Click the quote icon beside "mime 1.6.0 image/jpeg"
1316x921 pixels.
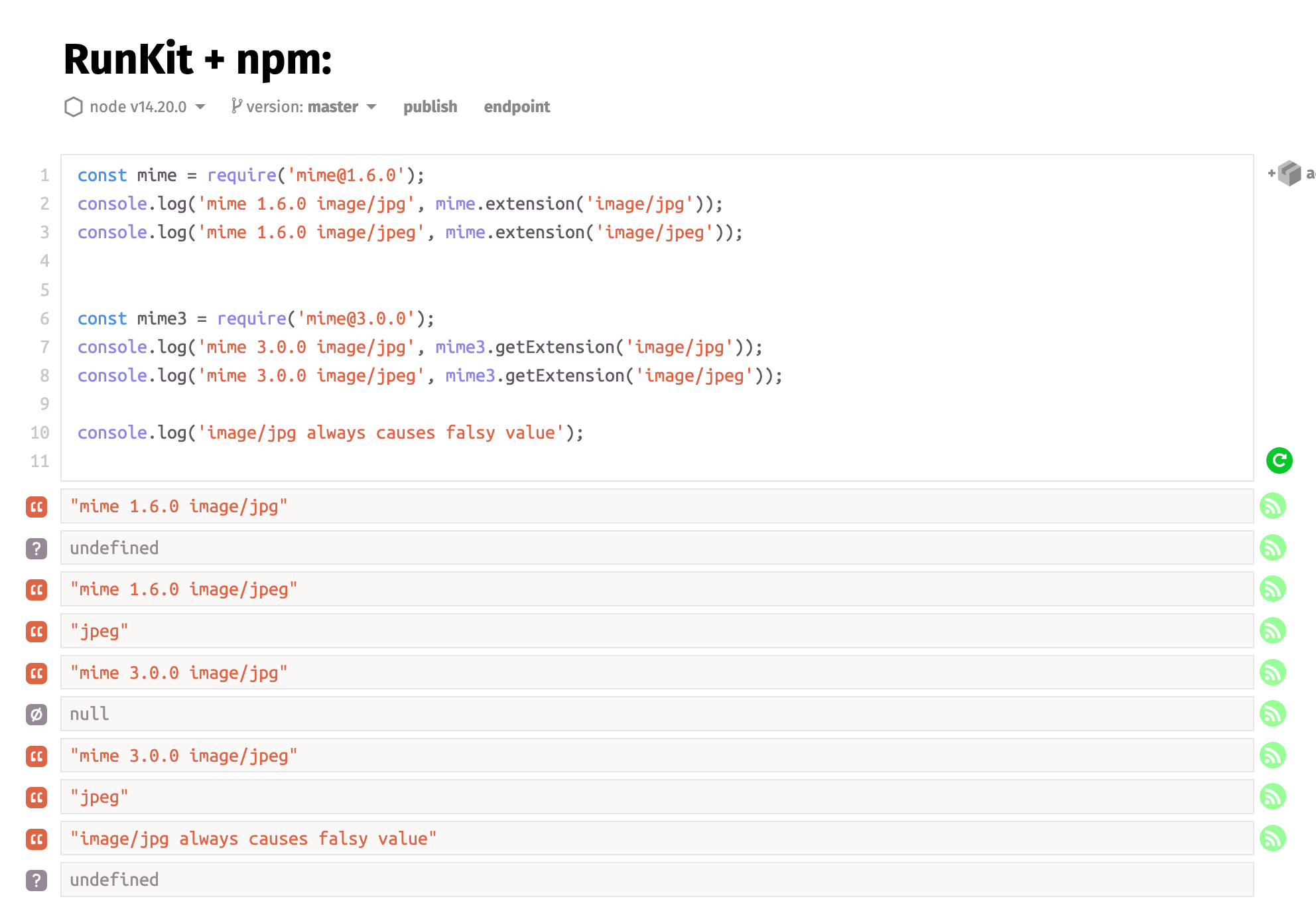[x=37, y=589]
